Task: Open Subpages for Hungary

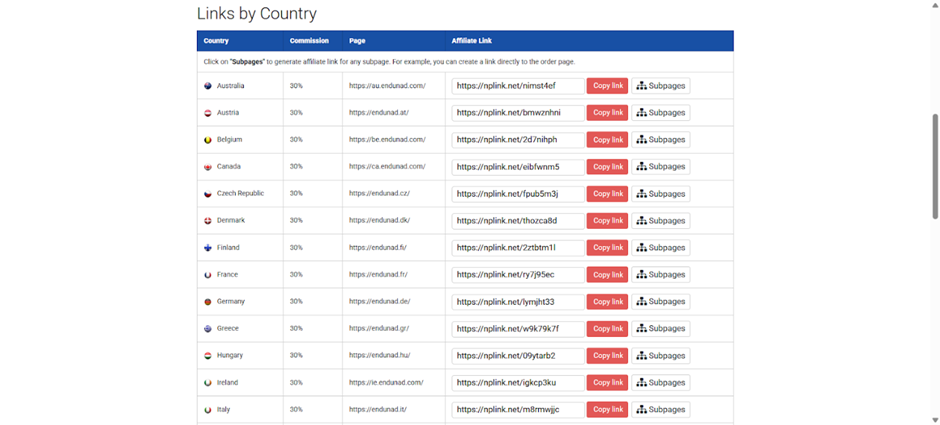Action: [660, 356]
